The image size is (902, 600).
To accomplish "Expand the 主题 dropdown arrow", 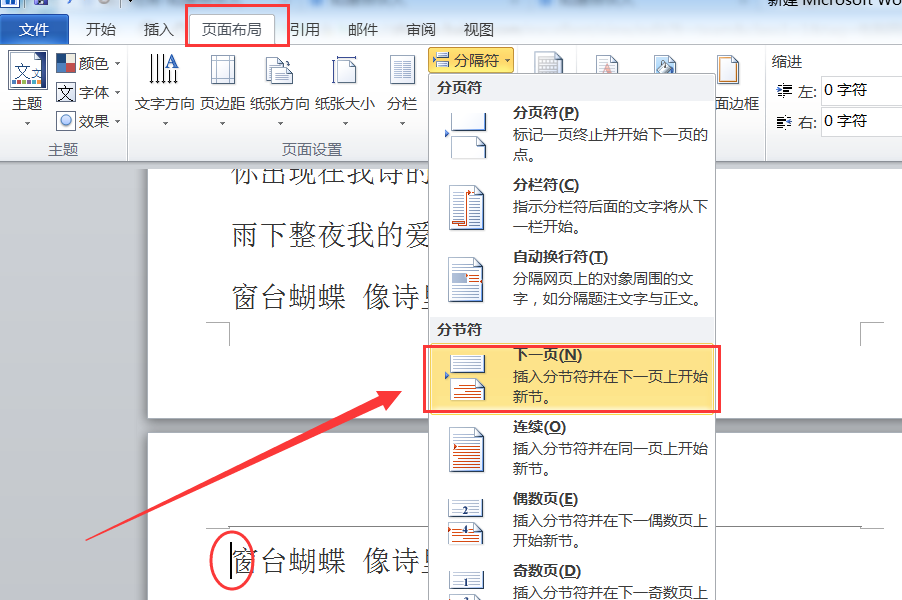I will [x=27, y=123].
